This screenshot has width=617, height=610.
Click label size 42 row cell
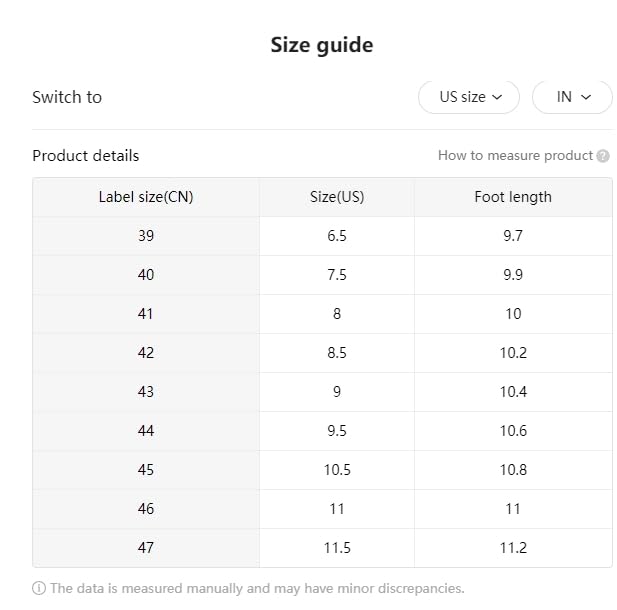pyautogui.click(x=146, y=353)
